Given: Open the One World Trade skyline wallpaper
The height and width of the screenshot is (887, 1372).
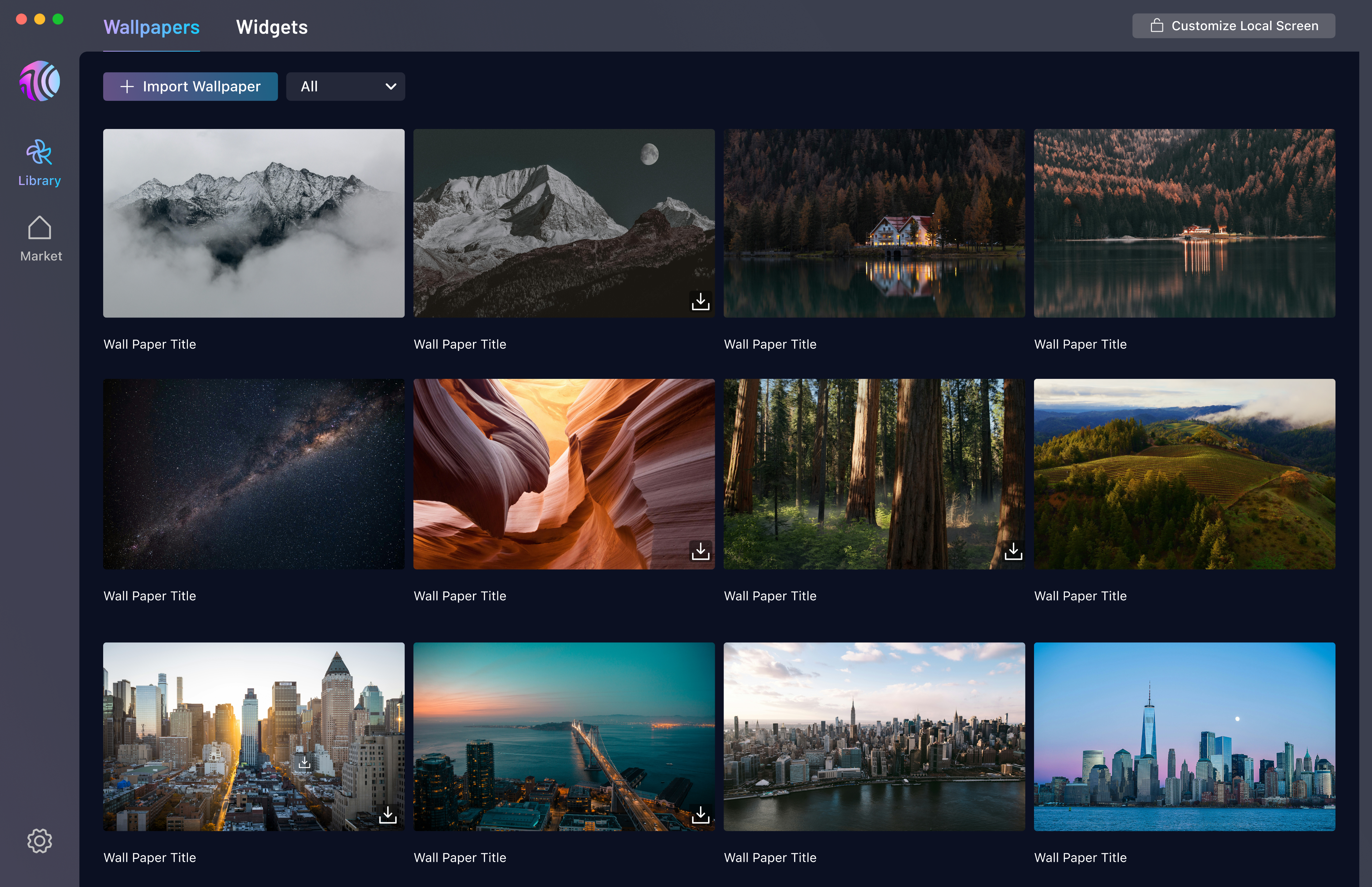Looking at the screenshot, I should pos(1184,736).
